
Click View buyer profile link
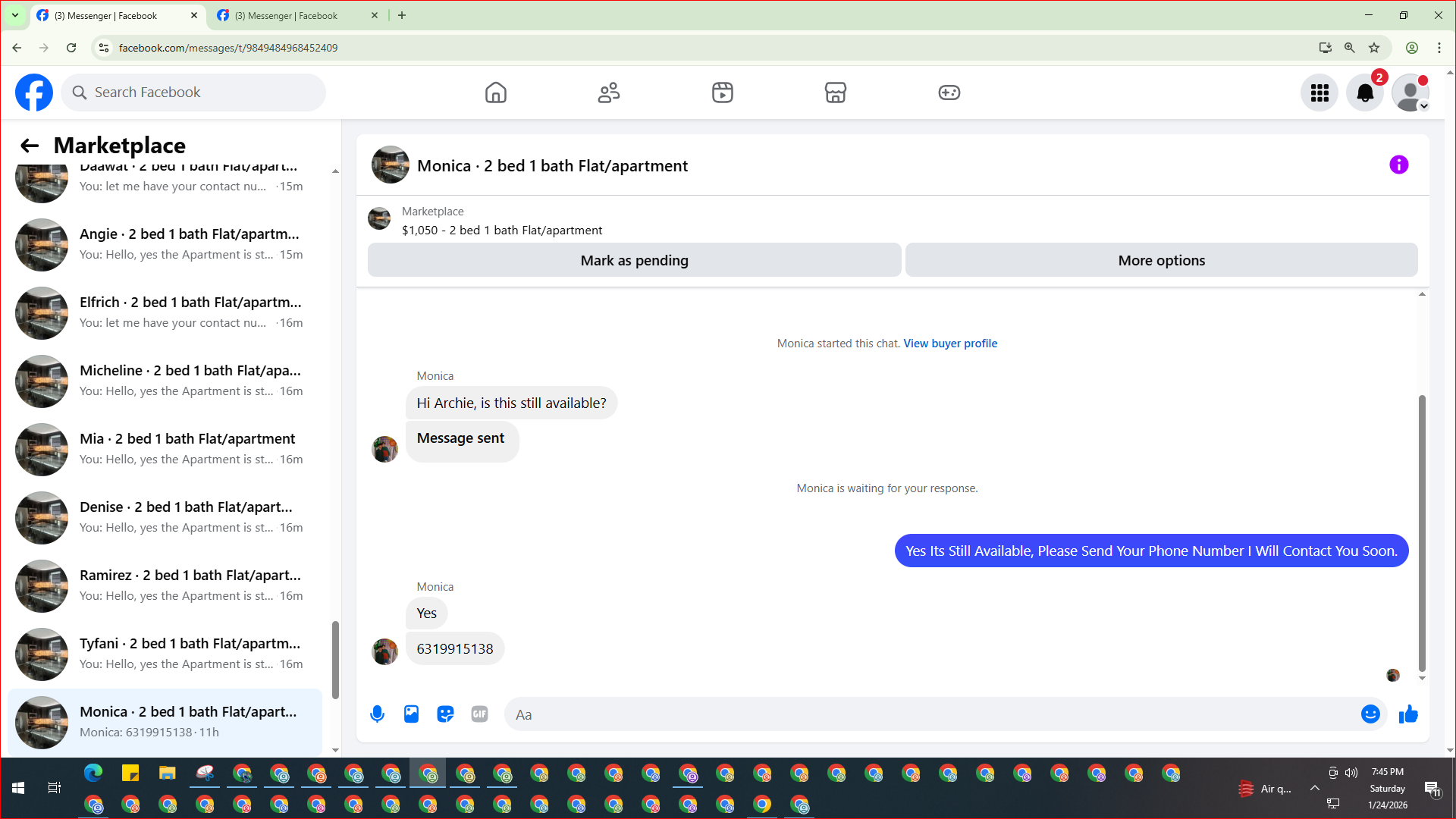950,344
